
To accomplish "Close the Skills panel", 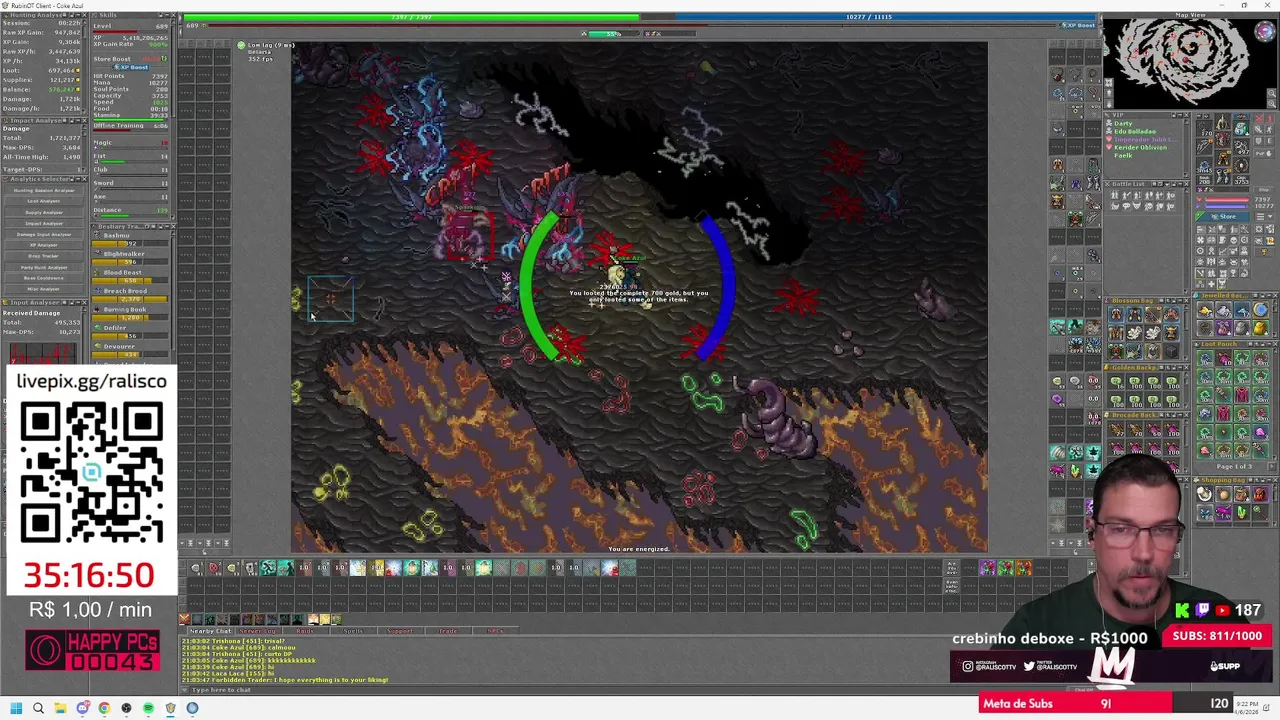I will (x=175, y=15).
